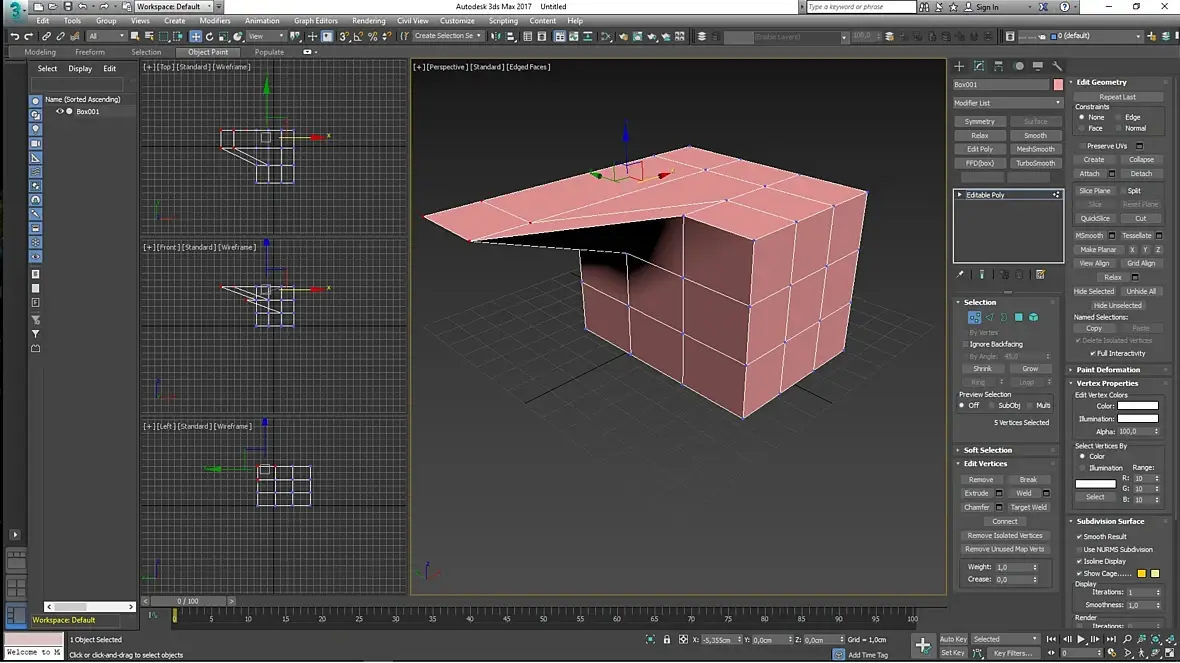Open the Utilities panel wrench icon
Viewport: 1180px width, 663px height.
[x=1057, y=66]
